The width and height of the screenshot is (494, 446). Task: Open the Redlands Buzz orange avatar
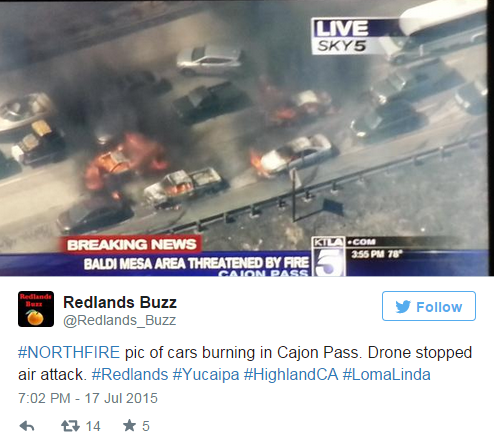coord(36,309)
